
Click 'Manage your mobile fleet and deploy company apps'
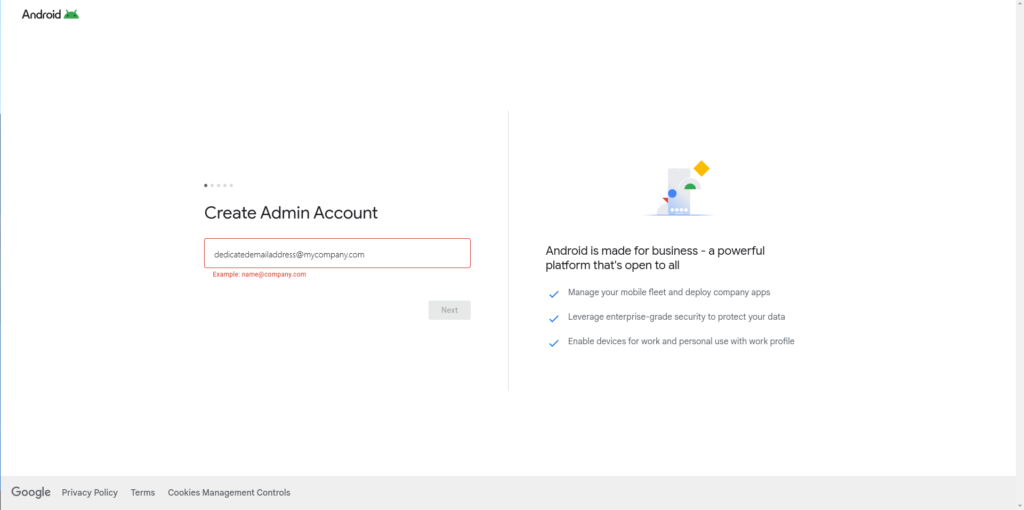click(669, 293)
